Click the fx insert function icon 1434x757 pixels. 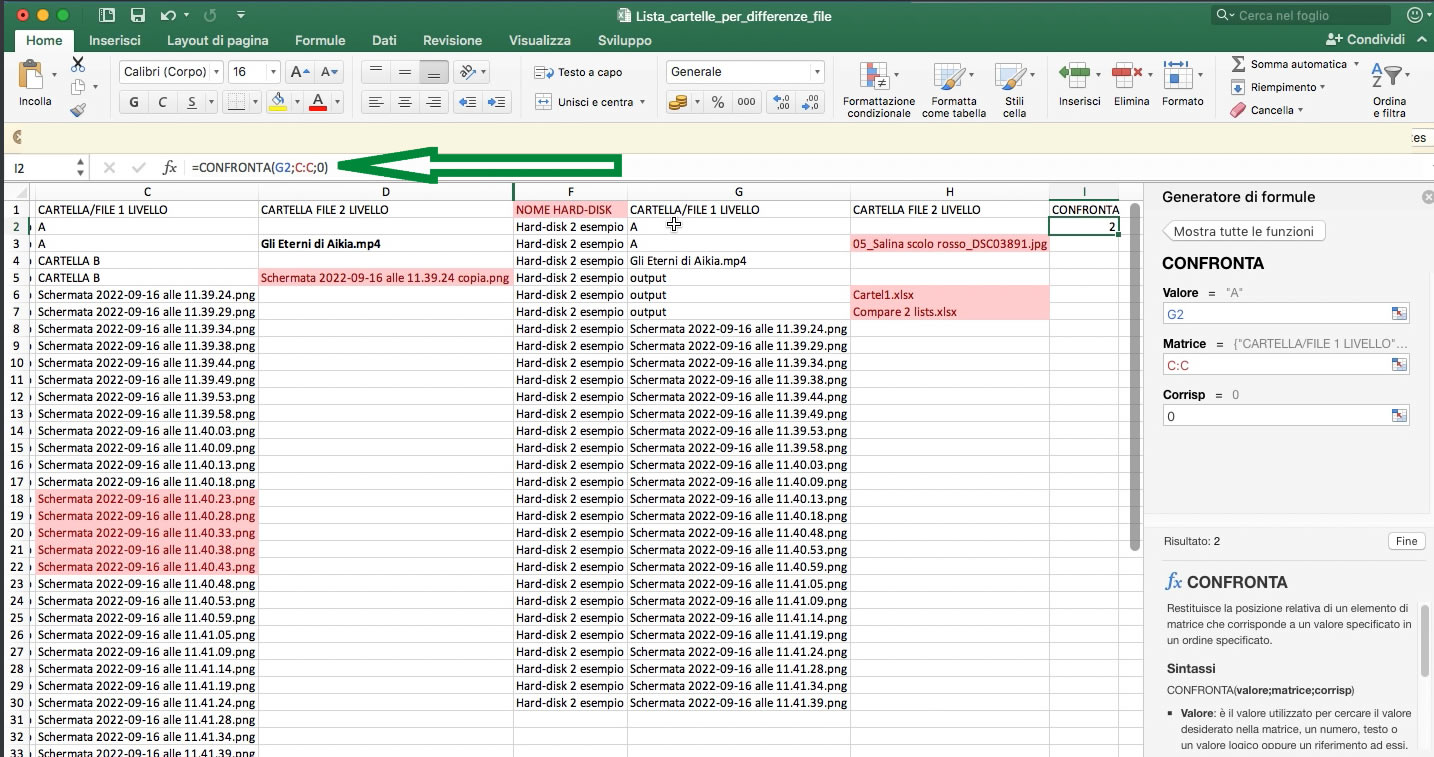(x=170, y=167)
